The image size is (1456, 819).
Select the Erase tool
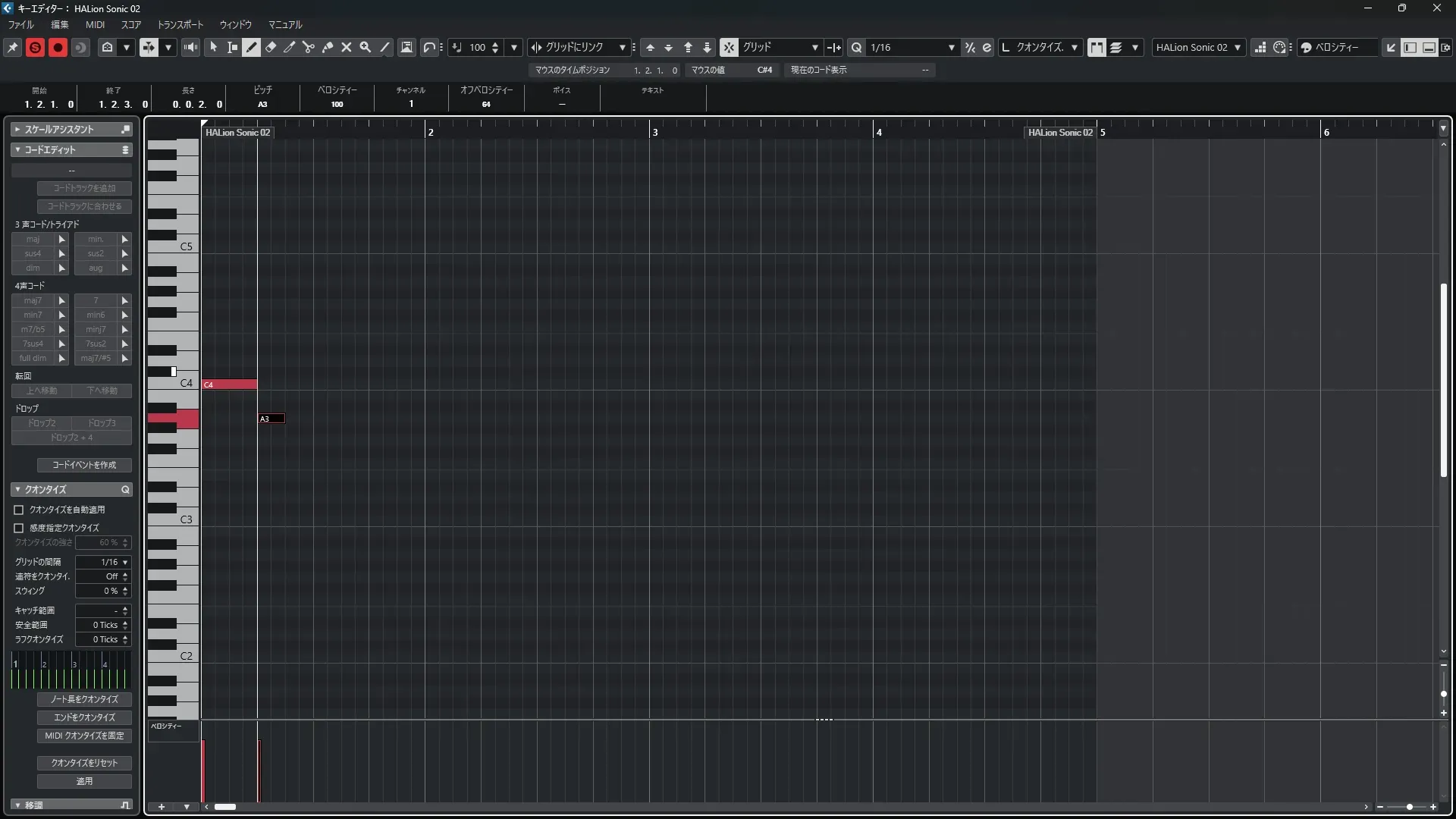point(271,47)
